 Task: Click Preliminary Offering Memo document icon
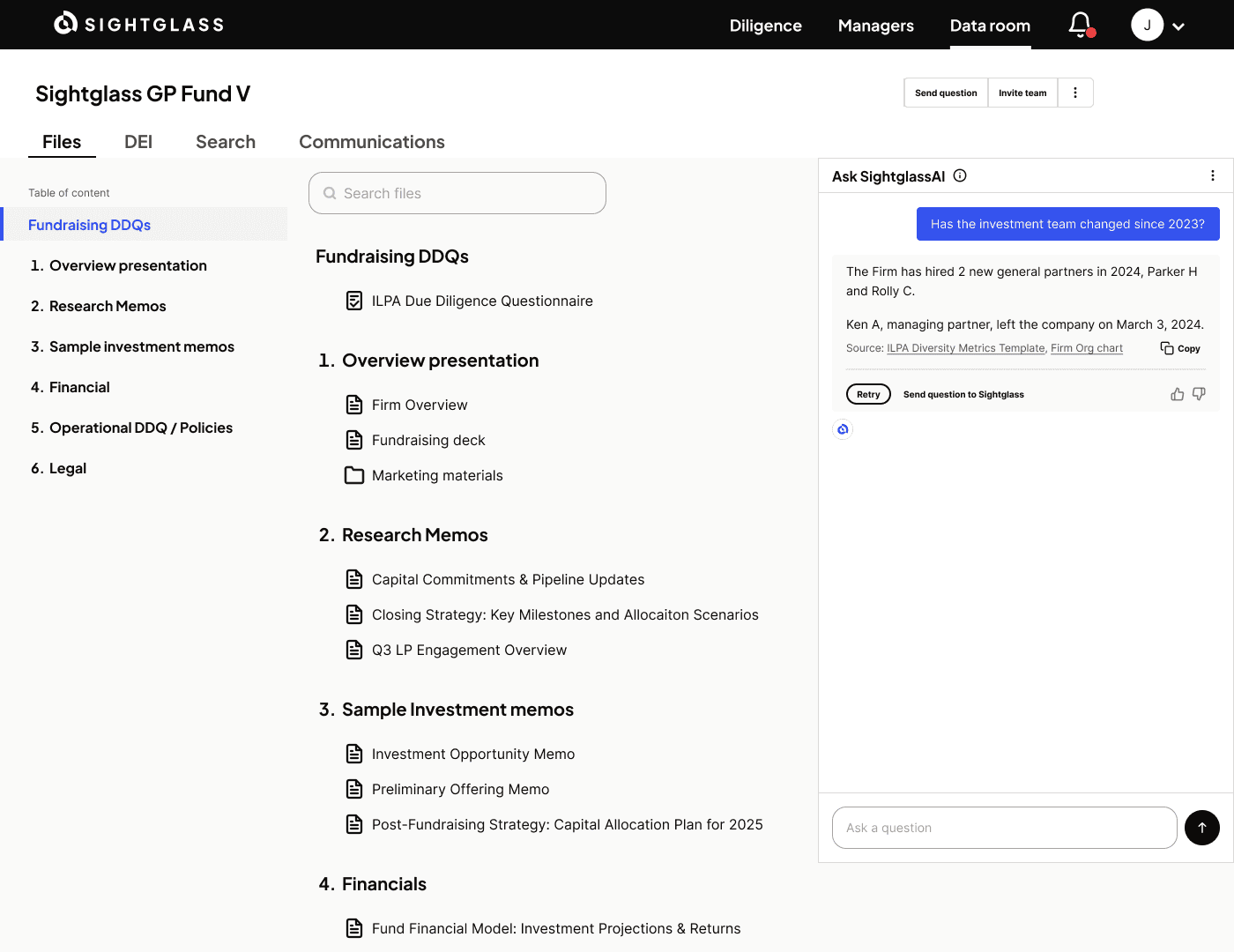pos(354,789)
